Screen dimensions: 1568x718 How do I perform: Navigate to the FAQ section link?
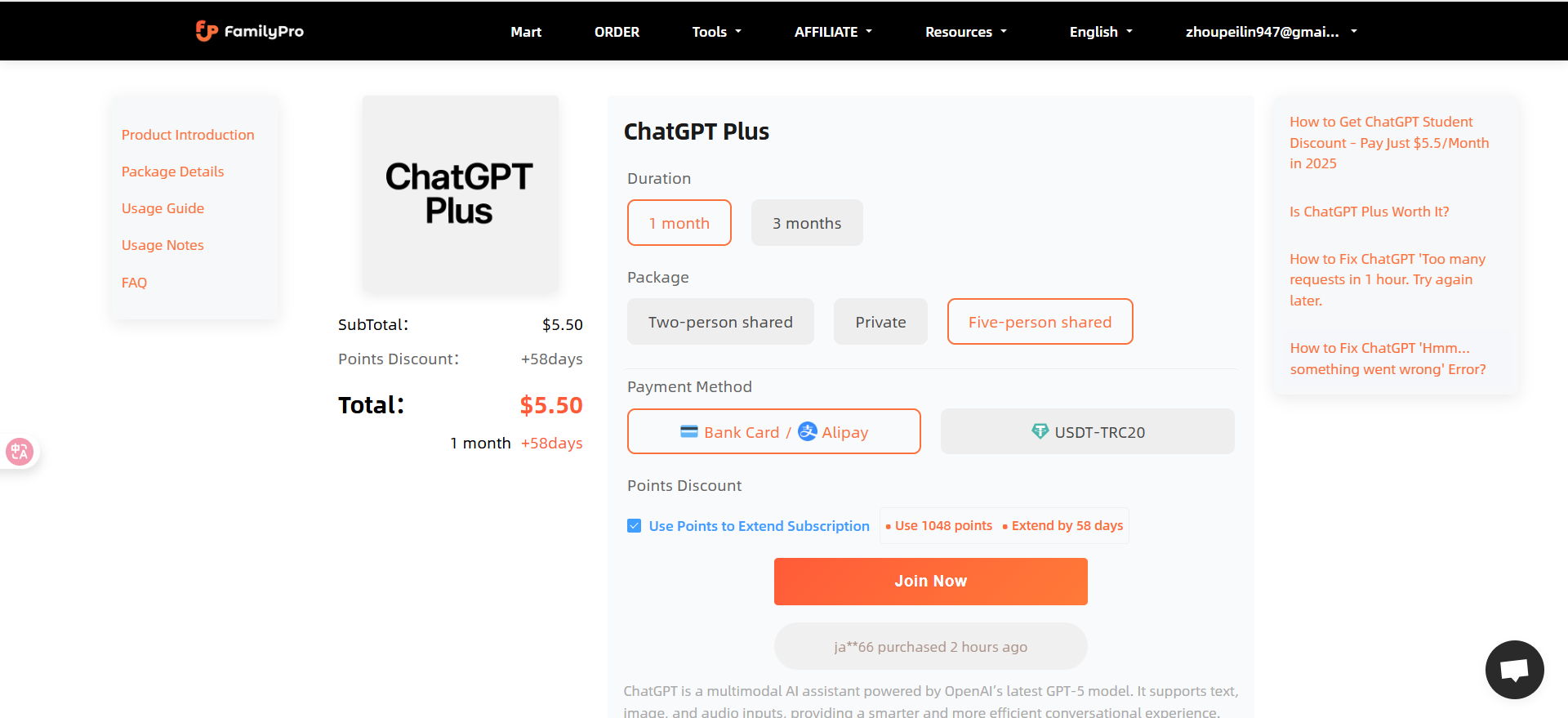[134, 282]
